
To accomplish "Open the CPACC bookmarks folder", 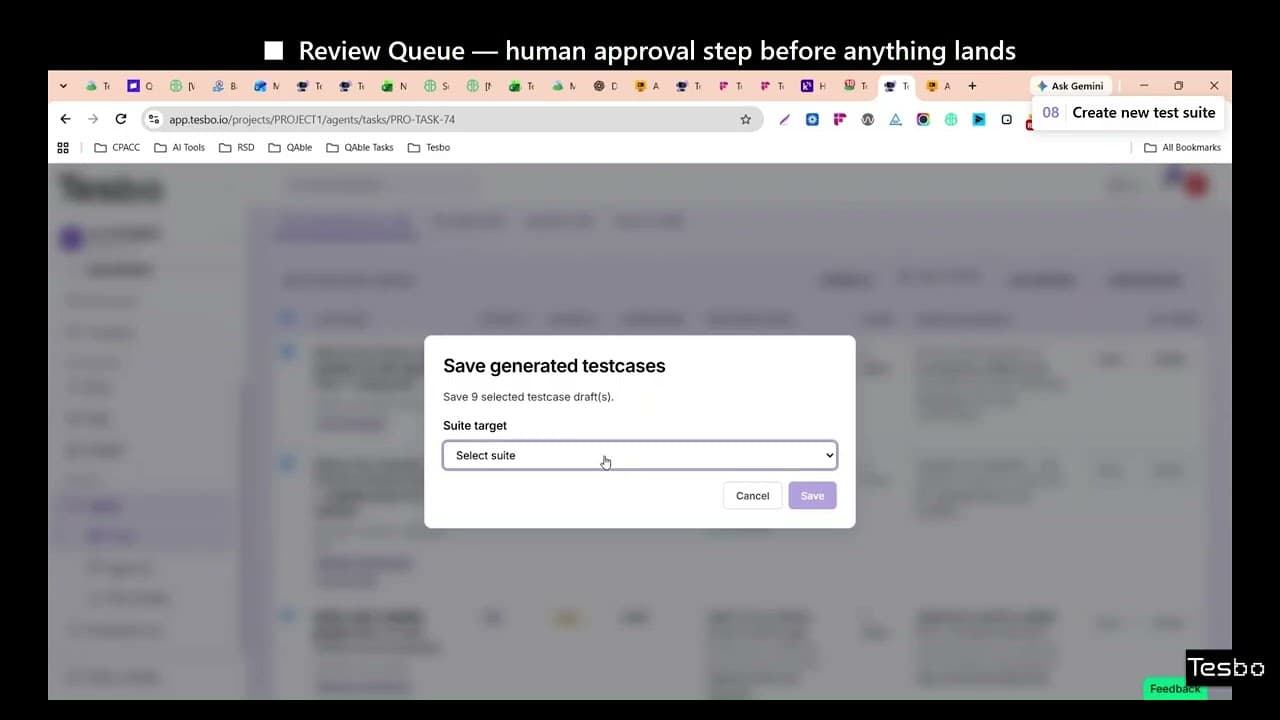I will (117, 147).
